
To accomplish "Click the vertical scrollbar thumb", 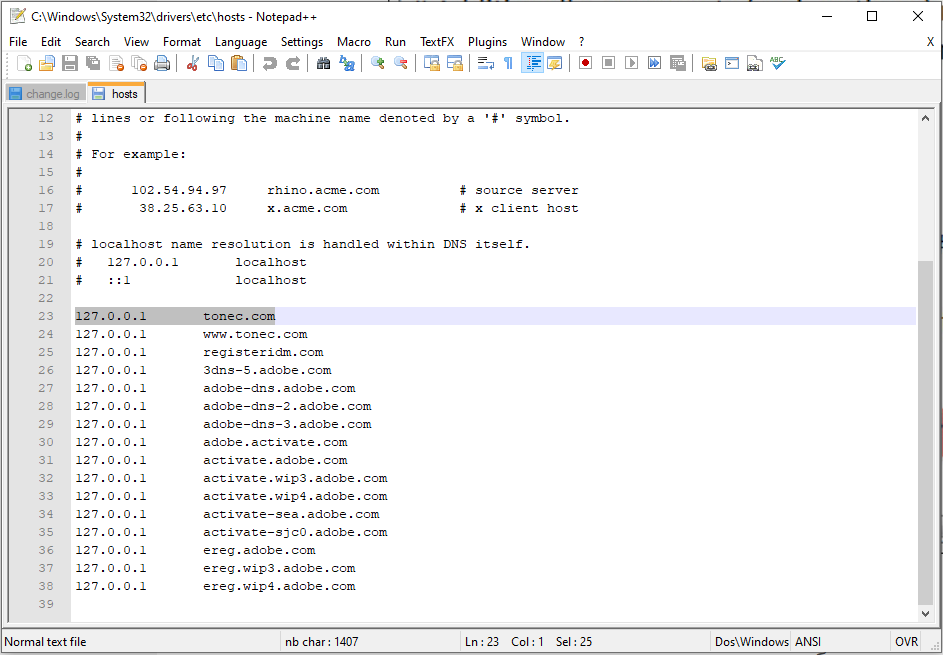I will pyautogui.click(x=925, y=432).
